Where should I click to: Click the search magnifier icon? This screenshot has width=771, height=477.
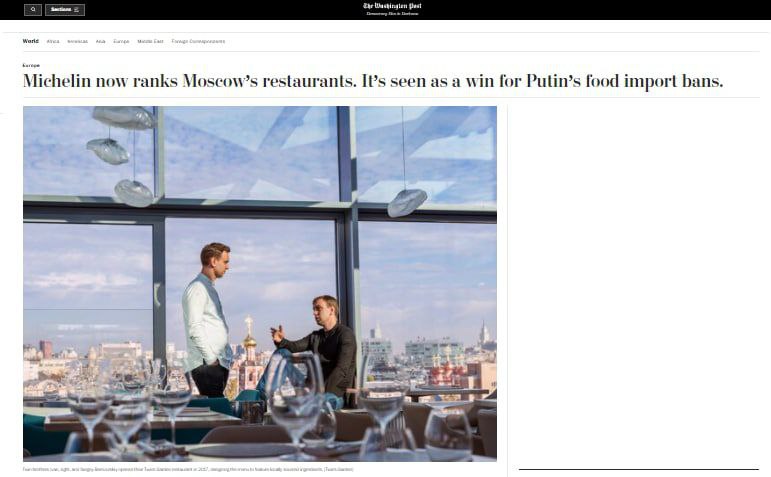33,9
